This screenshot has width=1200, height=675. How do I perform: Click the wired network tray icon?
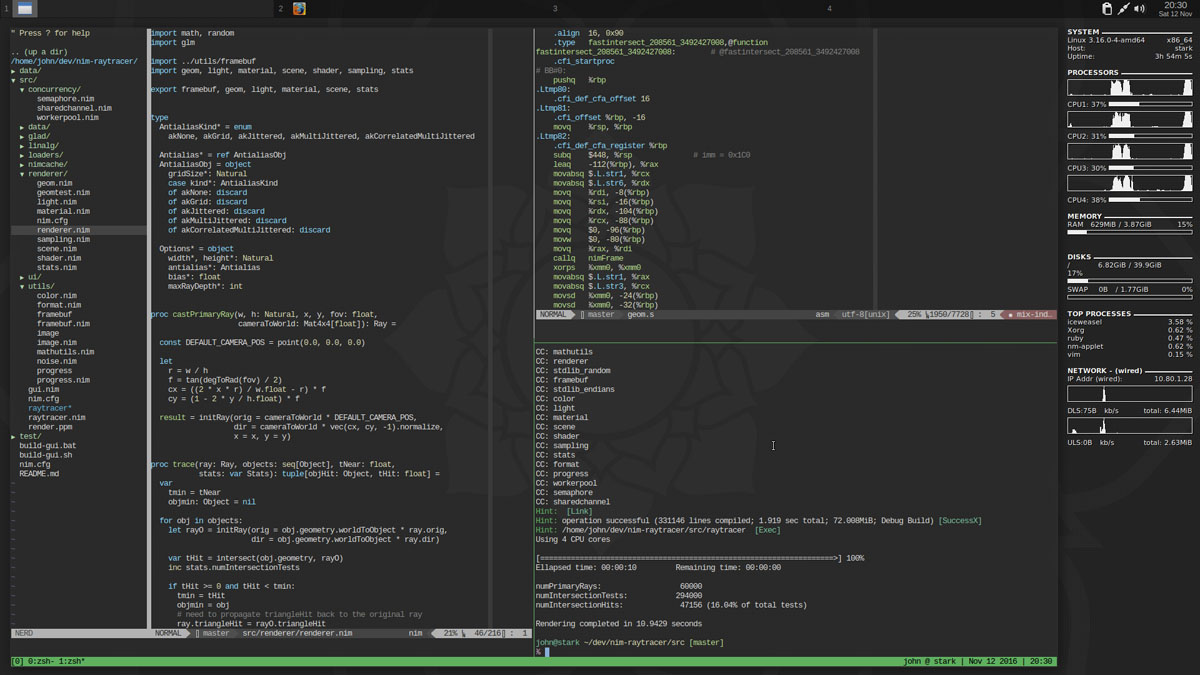coord(1123,8)
